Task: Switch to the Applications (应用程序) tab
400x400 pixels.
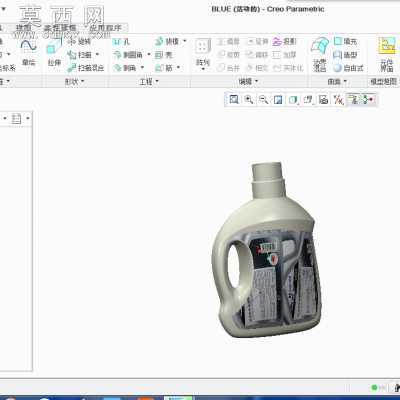Action: [x=106, y=28]
